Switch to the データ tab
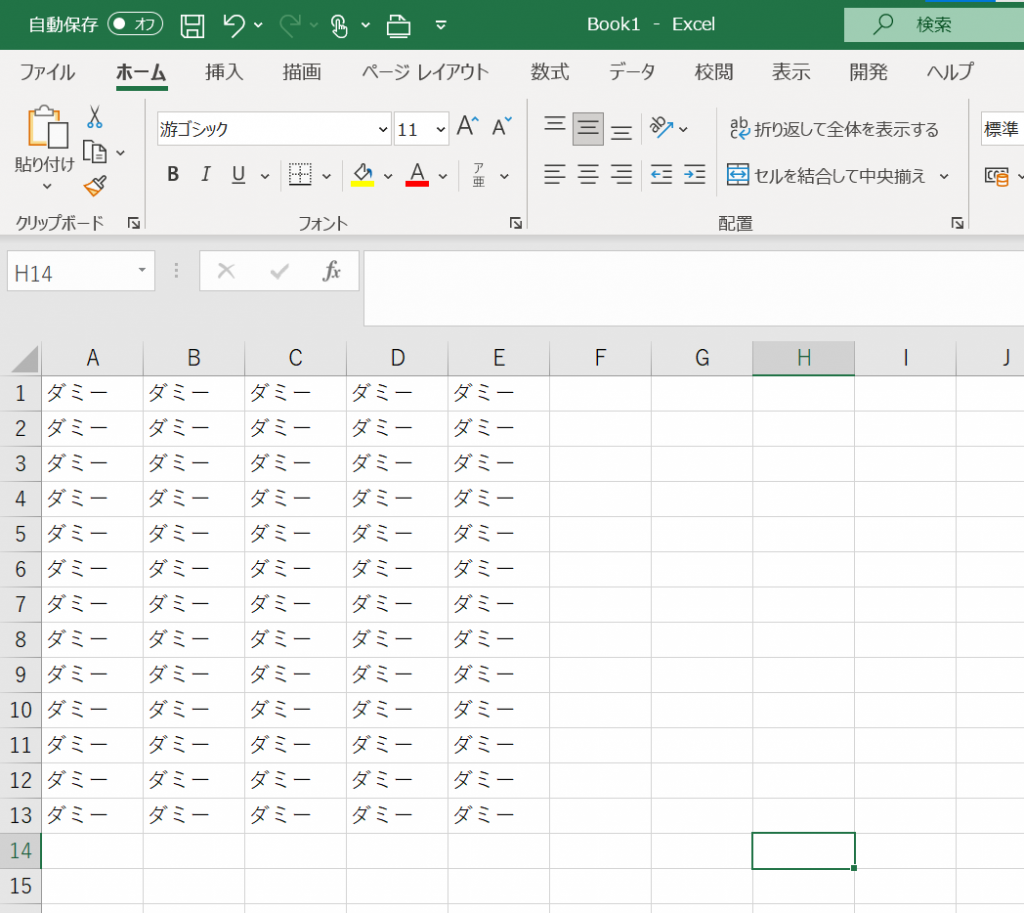Screen dimensions: 1024x913 pos(632,72)
